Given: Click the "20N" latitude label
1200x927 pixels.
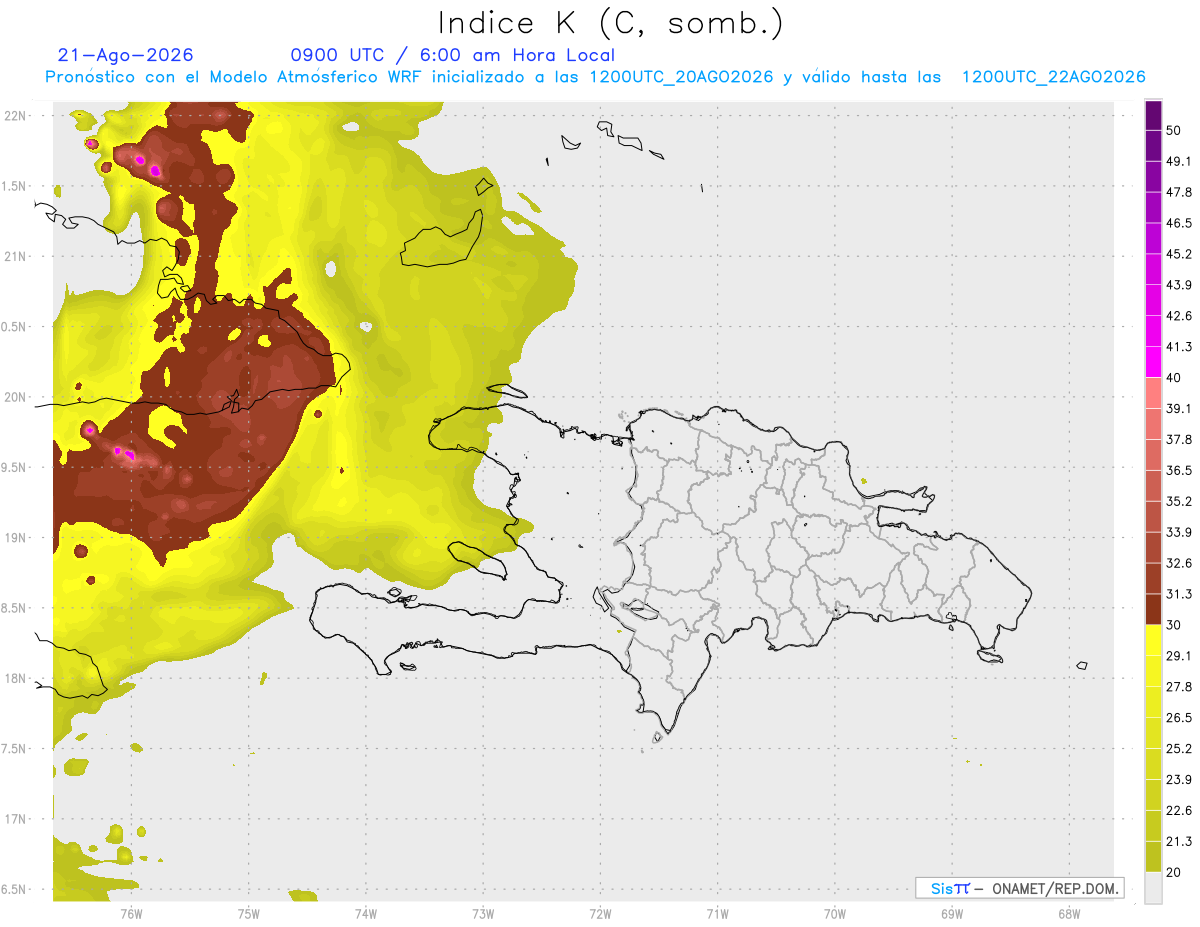Looking at the screenshot, I should [14, 397].
